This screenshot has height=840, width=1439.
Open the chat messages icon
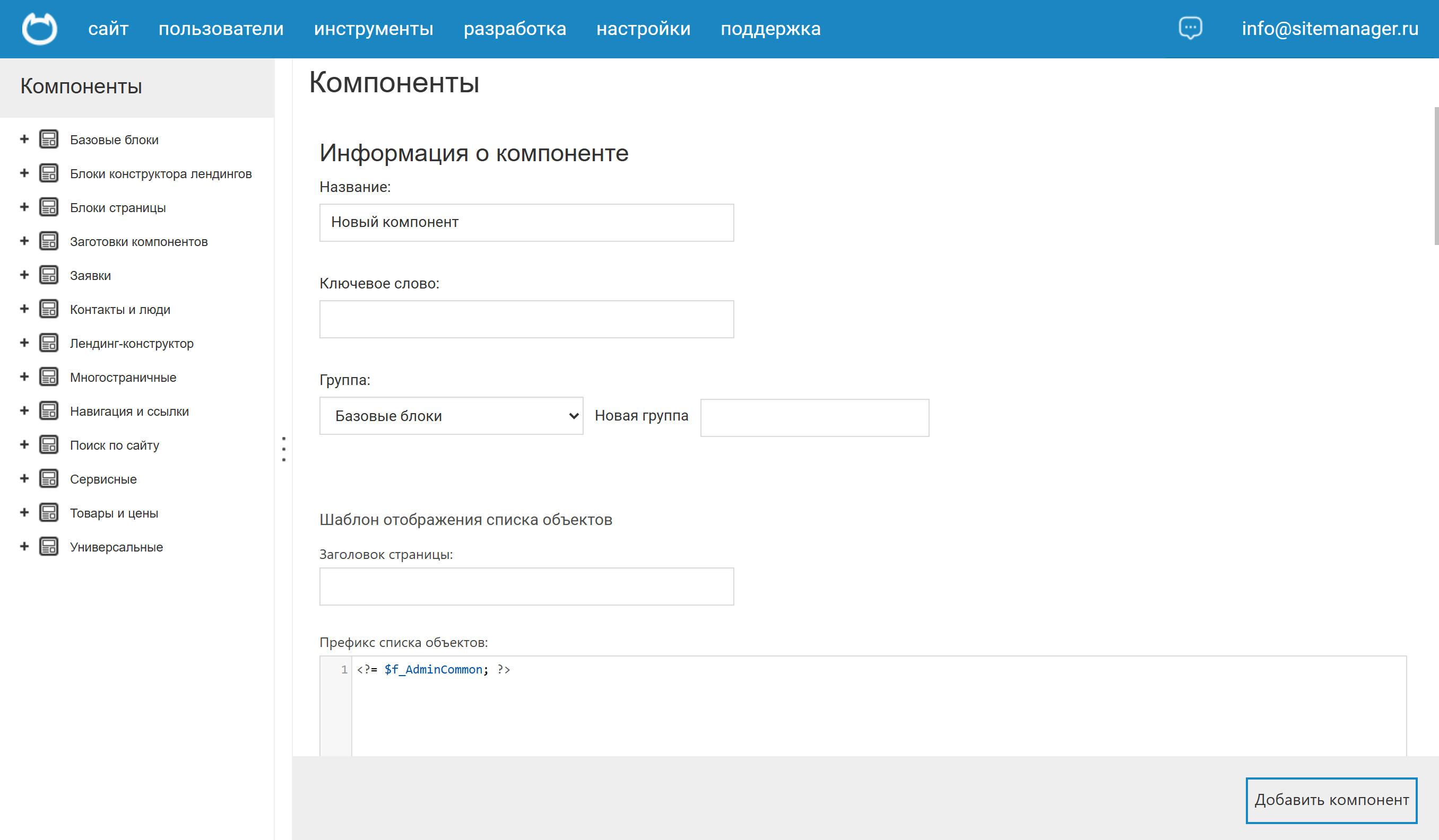coord(1191,28)
